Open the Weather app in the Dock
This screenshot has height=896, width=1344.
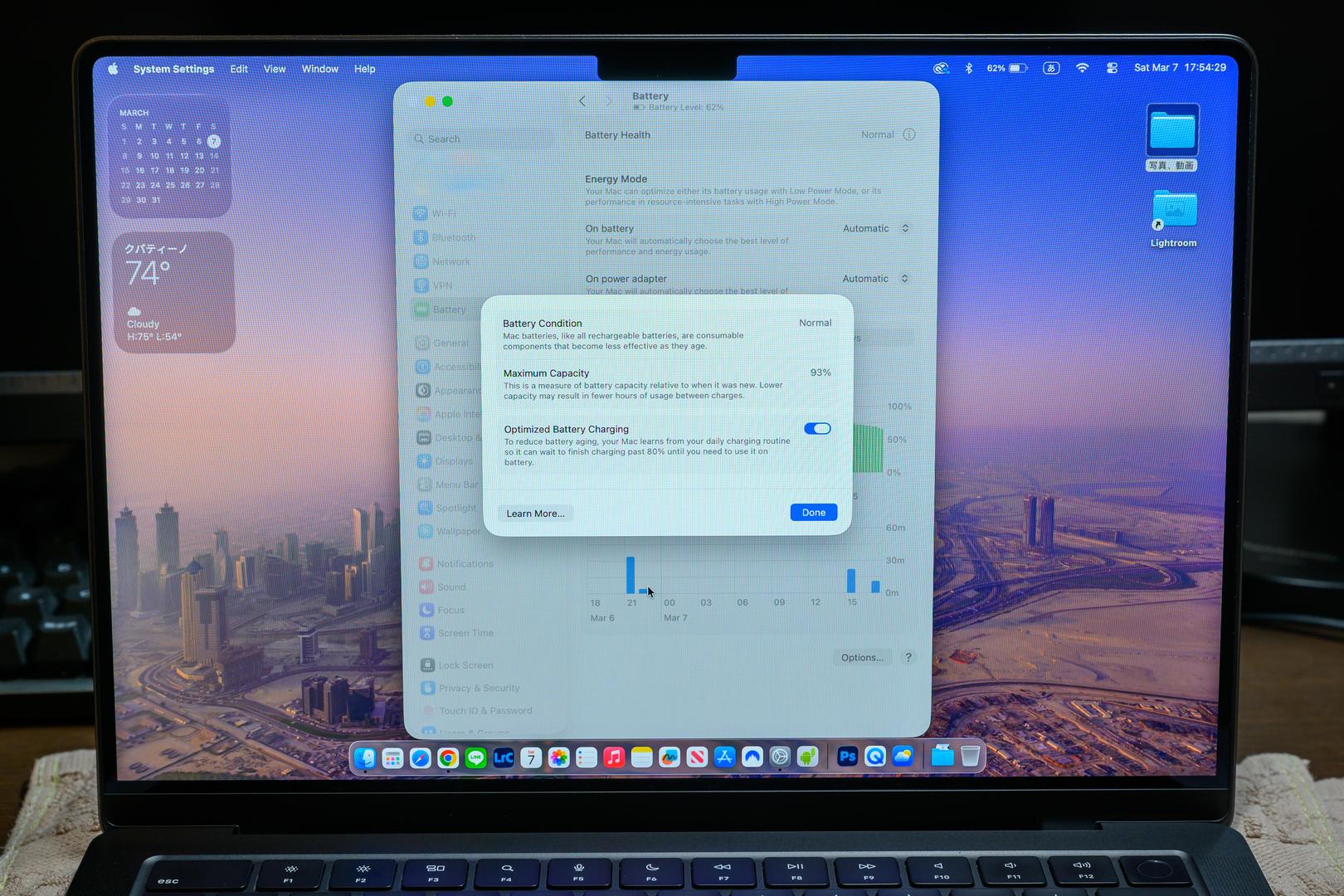[x=903, y=757]
